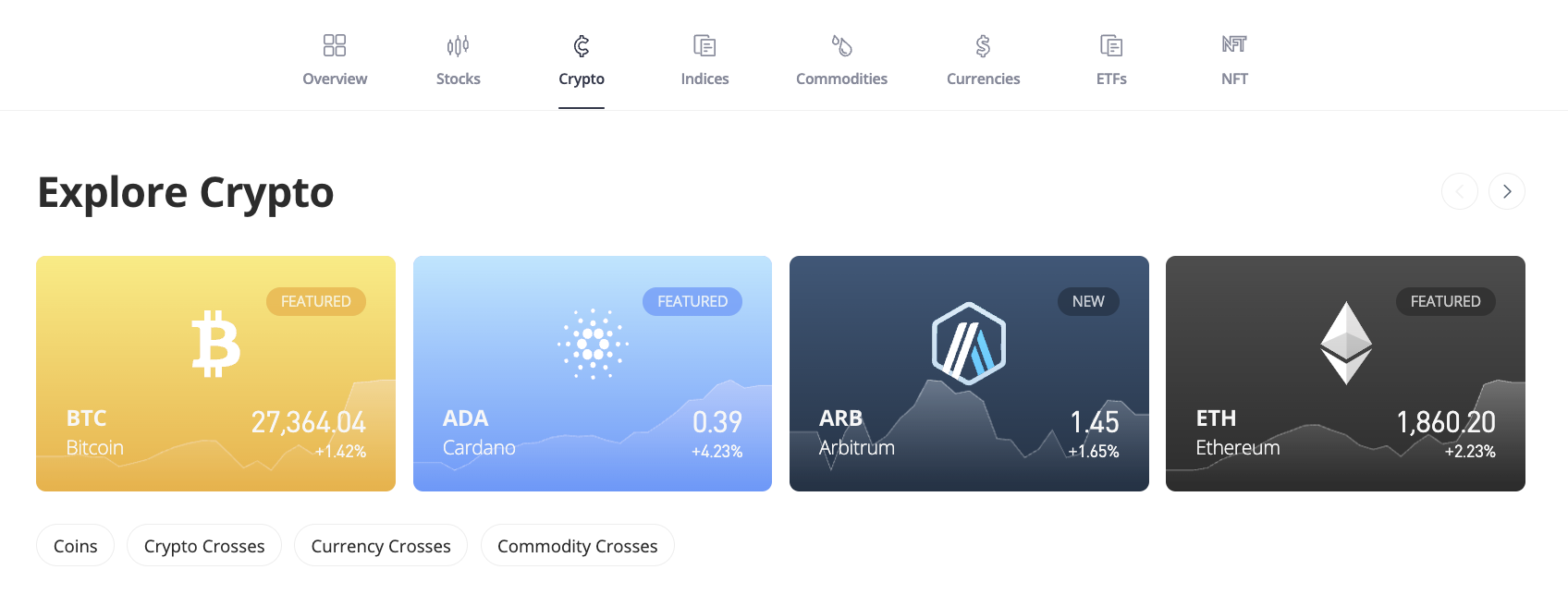Click the BTC ticker text
Image resolution: width=1568 pixels, height=606 pixels.
click(86, 418)
